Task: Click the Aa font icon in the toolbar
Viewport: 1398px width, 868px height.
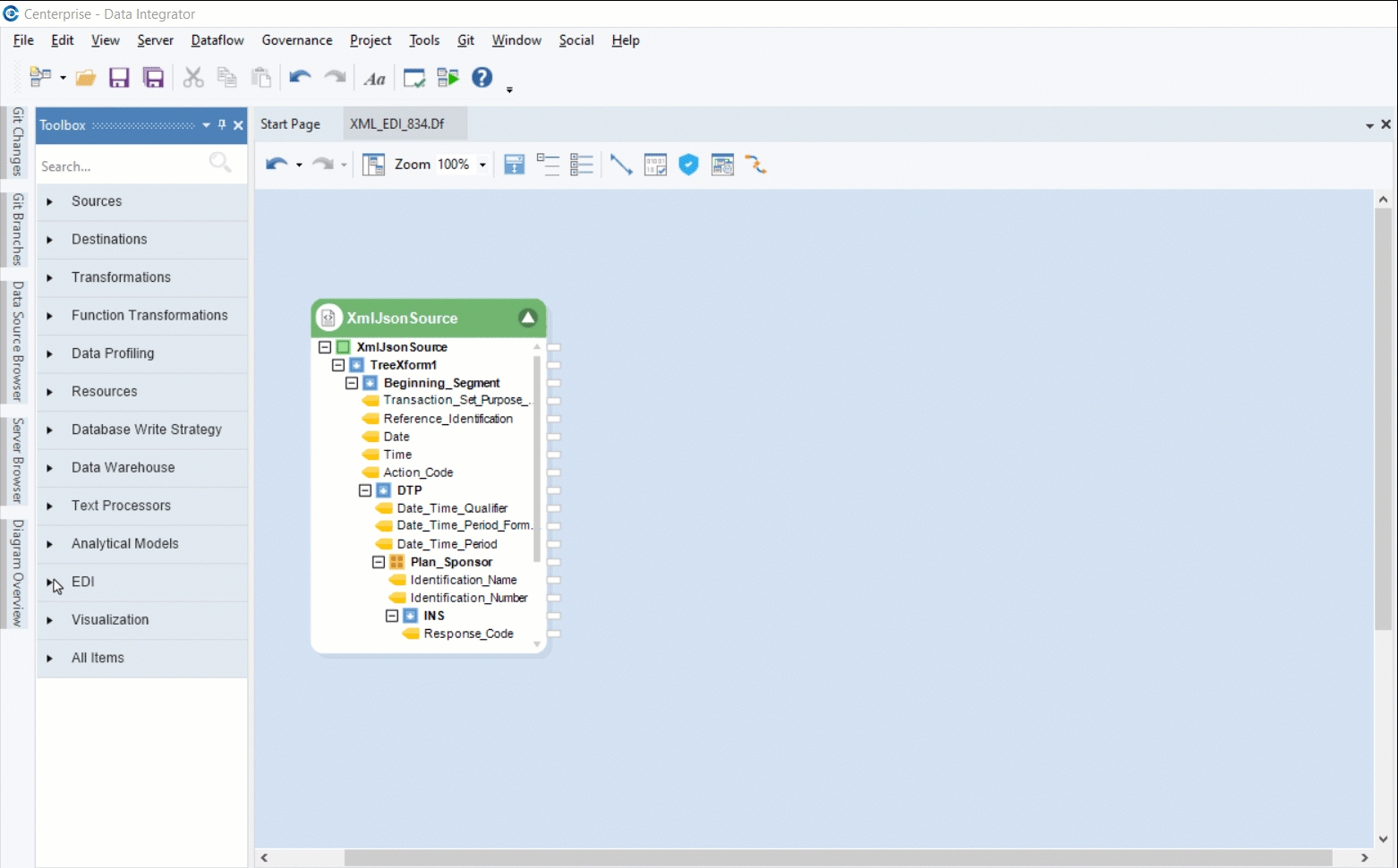Action: 374,79
